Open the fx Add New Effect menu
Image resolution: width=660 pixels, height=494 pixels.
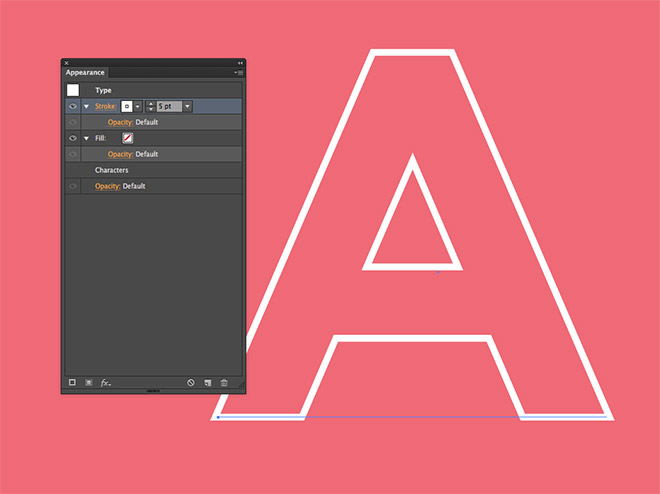coord(105,382)
